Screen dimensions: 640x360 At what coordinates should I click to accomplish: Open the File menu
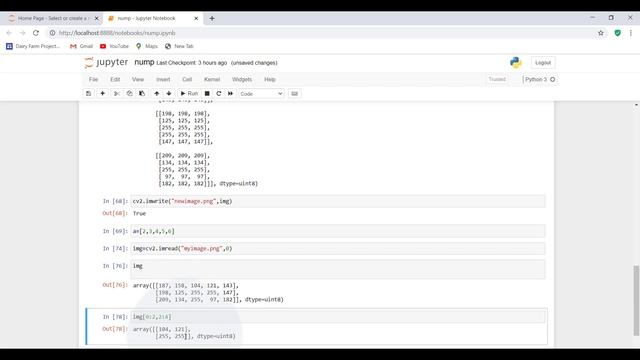pyautogui.click(x=93, y=79)
